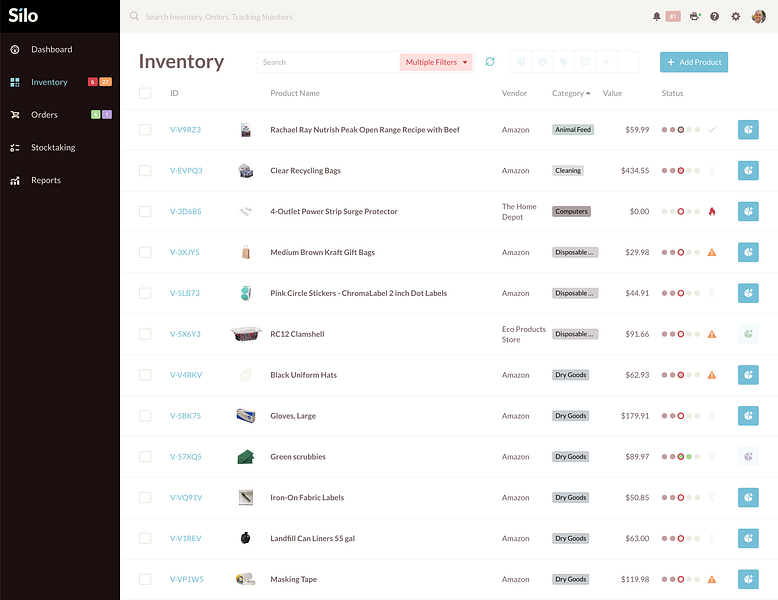Click the refresh inventory icon
Image resolution: width=778 pixels, height=600 pixels.
tap(490, 62)
